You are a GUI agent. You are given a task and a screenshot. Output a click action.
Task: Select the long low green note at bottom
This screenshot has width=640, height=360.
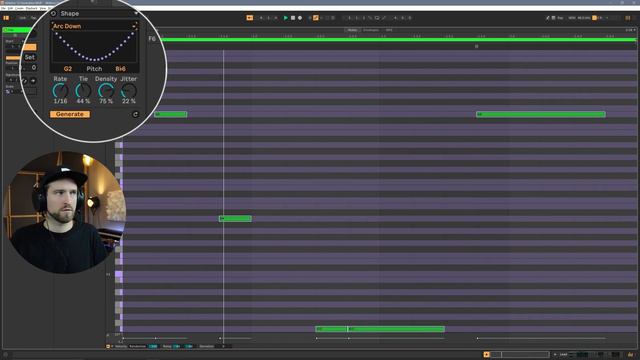[396, 329]
